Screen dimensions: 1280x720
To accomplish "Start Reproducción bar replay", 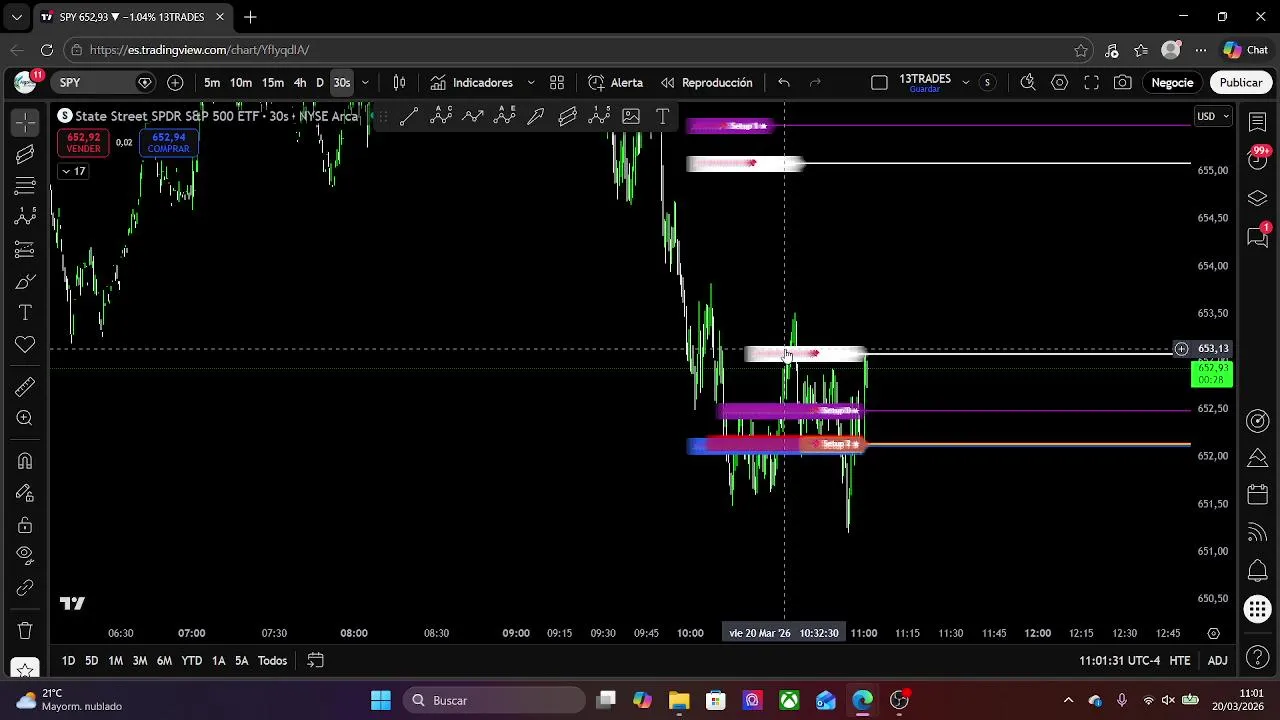I will click(x=706, y=83).
